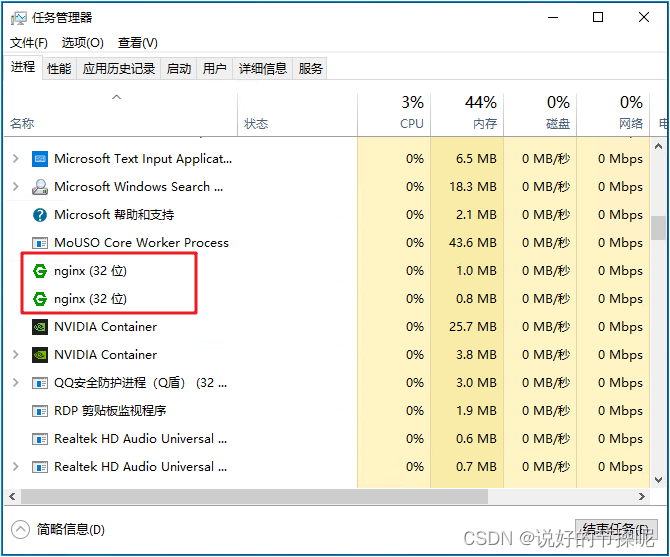
Task: Sort by the 磁盘 0% column header
Action: (540, 114)
